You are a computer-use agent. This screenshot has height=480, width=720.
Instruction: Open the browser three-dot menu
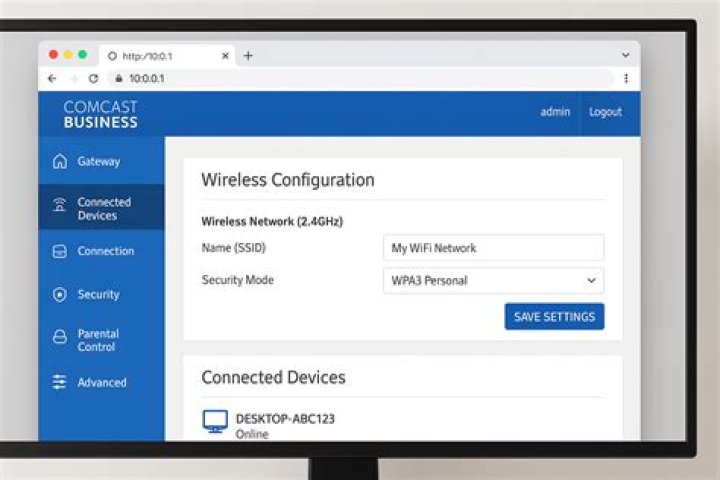626,78
